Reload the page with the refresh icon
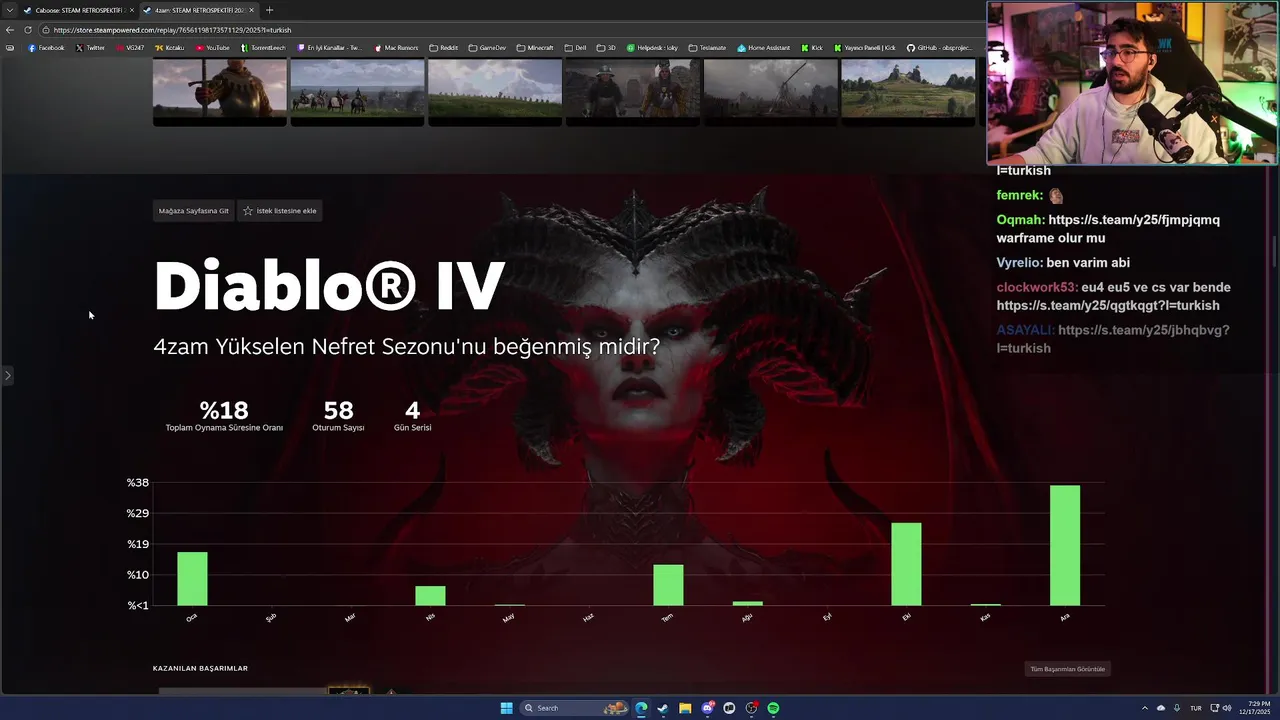 pos(28,30)
